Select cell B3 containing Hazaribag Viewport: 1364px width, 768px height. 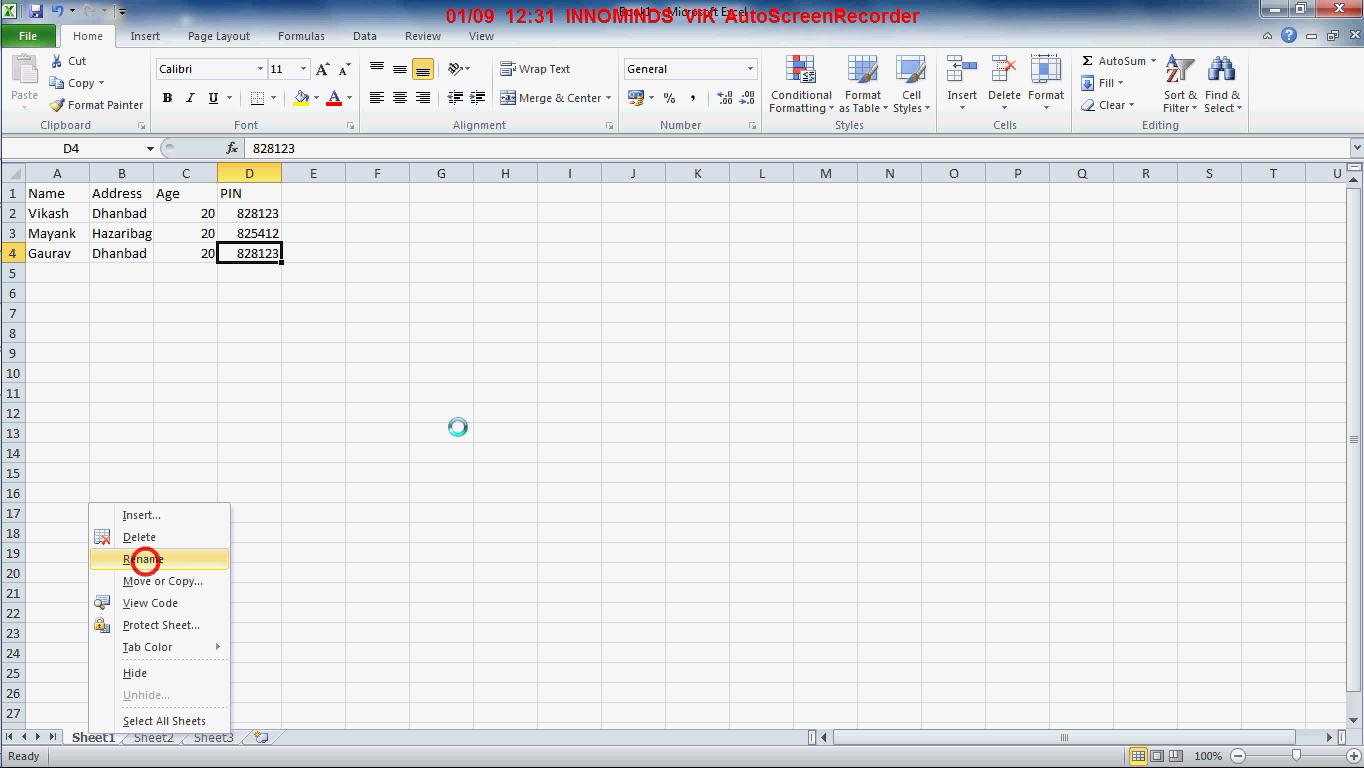point(121,233)
